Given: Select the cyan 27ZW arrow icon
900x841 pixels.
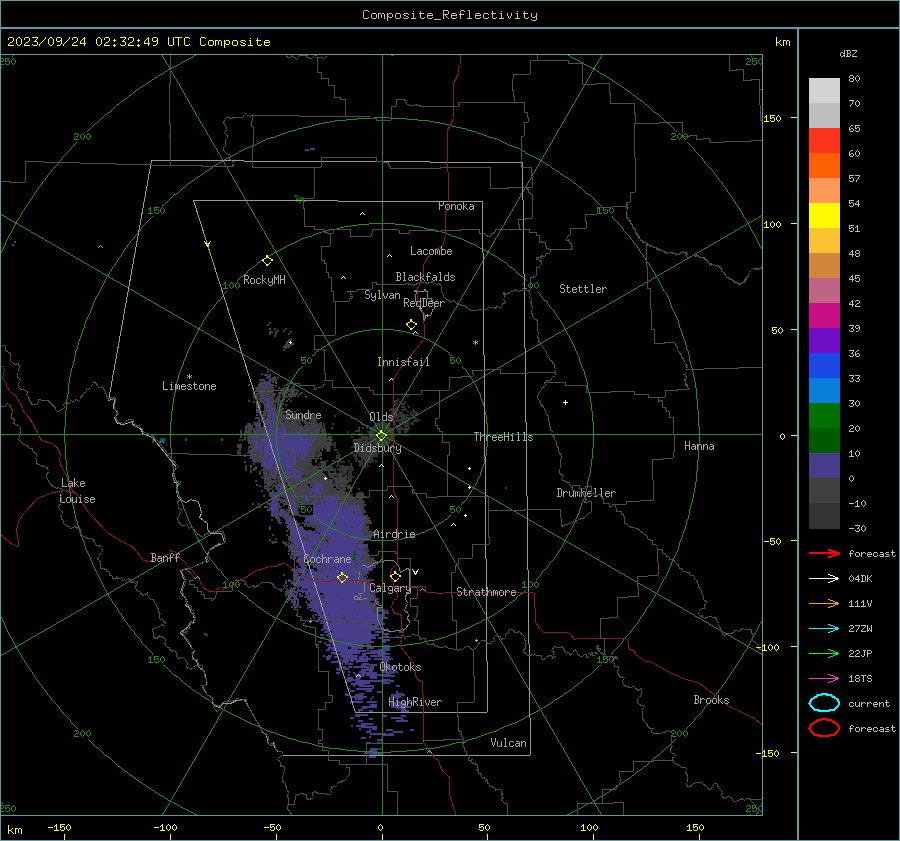Looking at the screenshot, I should pyautogui.click(x=824, y=629).
